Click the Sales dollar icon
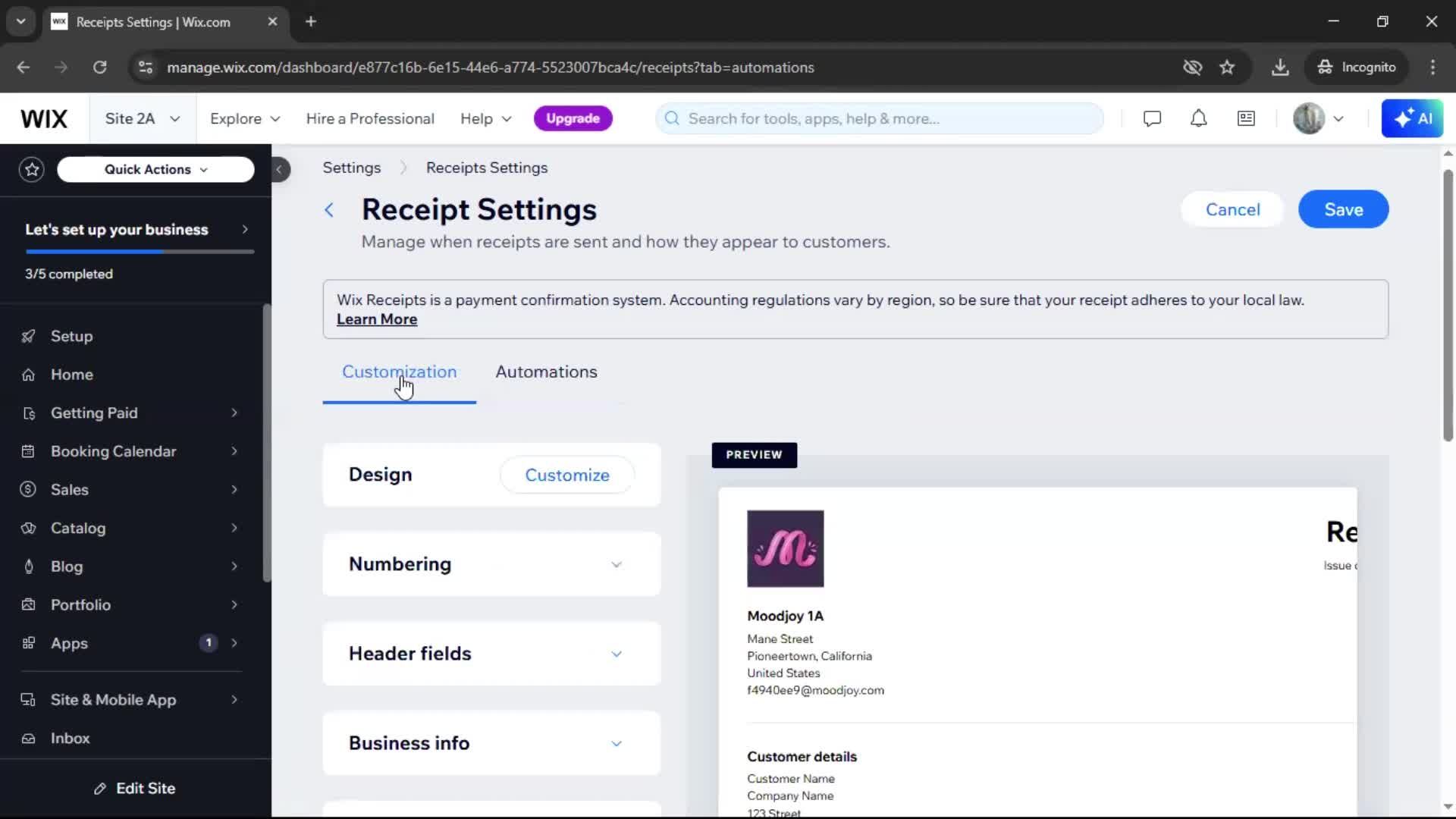Screen dimensions: 1456x819 28,490
